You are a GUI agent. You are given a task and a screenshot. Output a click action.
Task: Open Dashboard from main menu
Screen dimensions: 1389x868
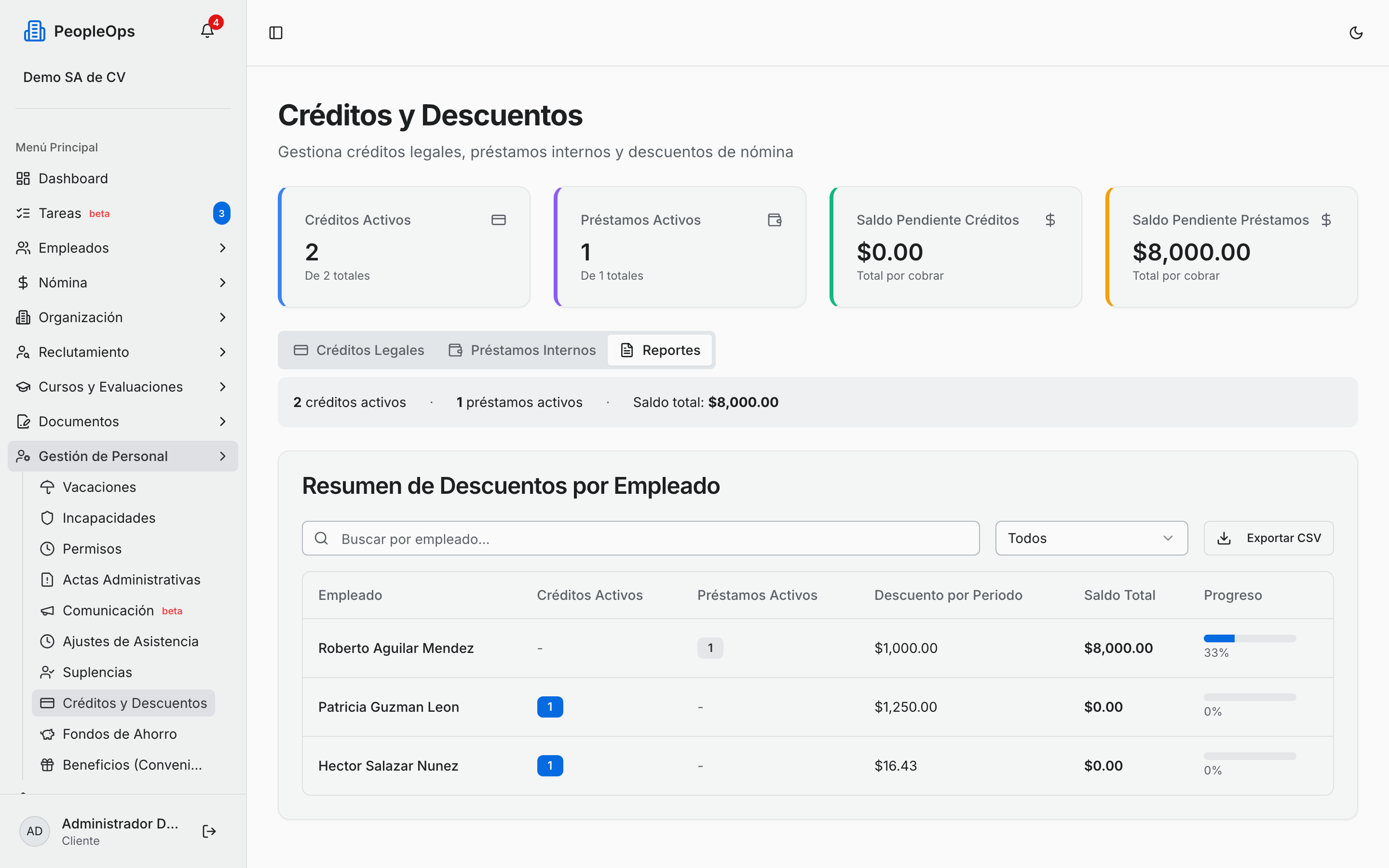coord(123,178)
